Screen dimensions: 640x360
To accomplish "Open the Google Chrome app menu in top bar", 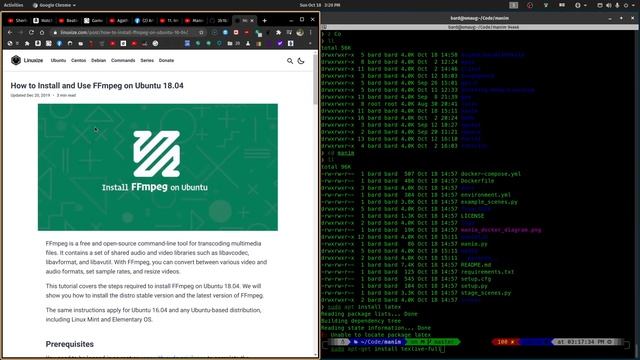I will (x=54, y=5).
